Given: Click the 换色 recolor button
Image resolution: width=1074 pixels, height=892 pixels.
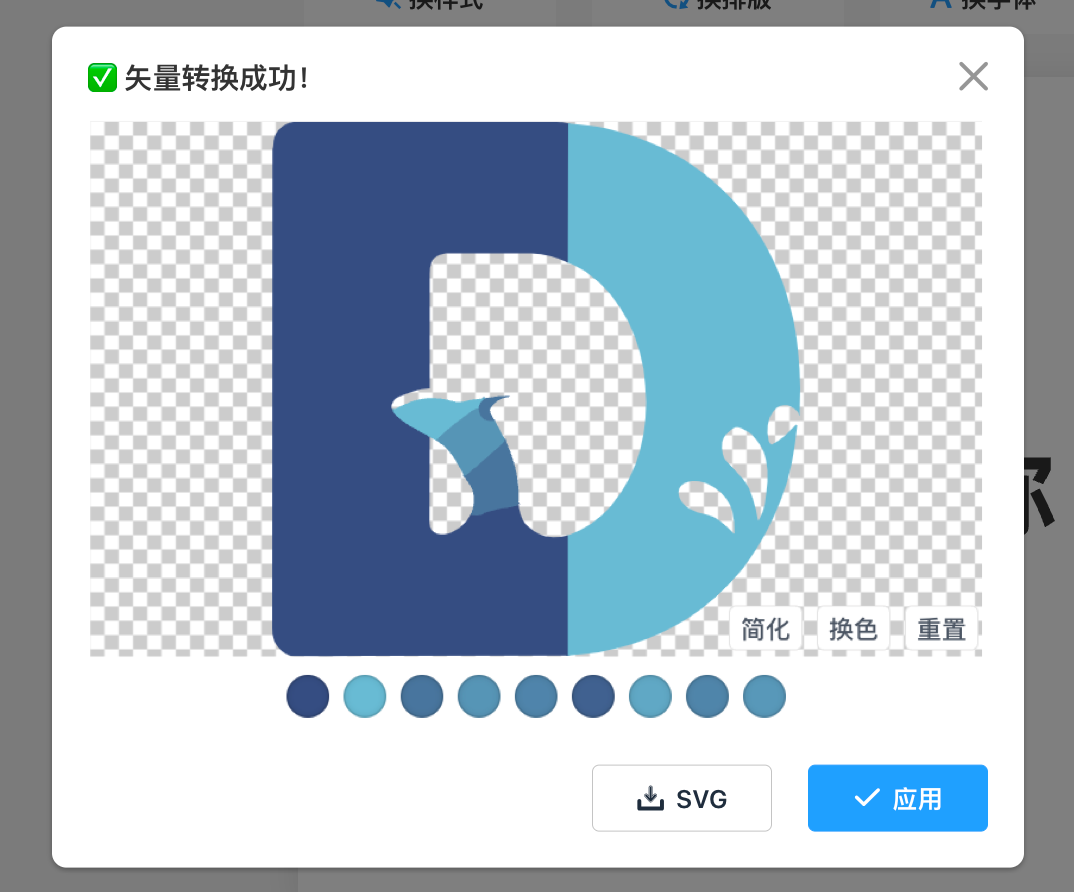Looking at the screenshot, I should point(853,628).
